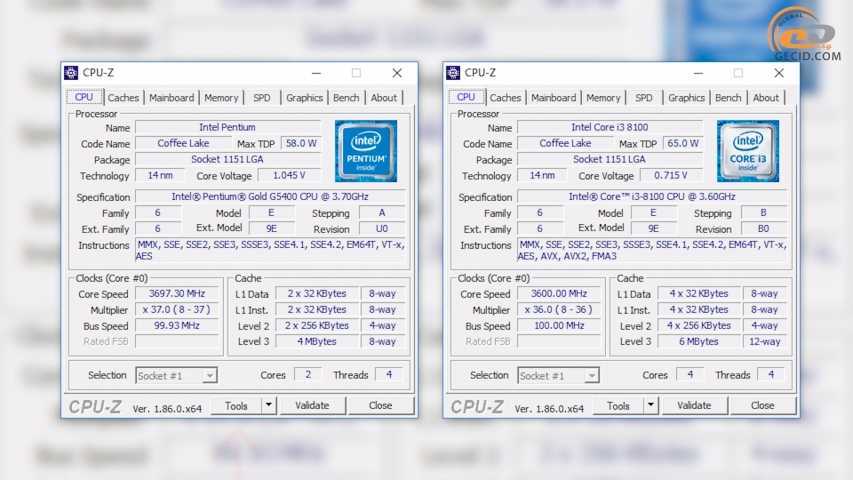Close left CPU-Z window with X
The width and height of the screenshot is (853, 480).
[397, 73]
